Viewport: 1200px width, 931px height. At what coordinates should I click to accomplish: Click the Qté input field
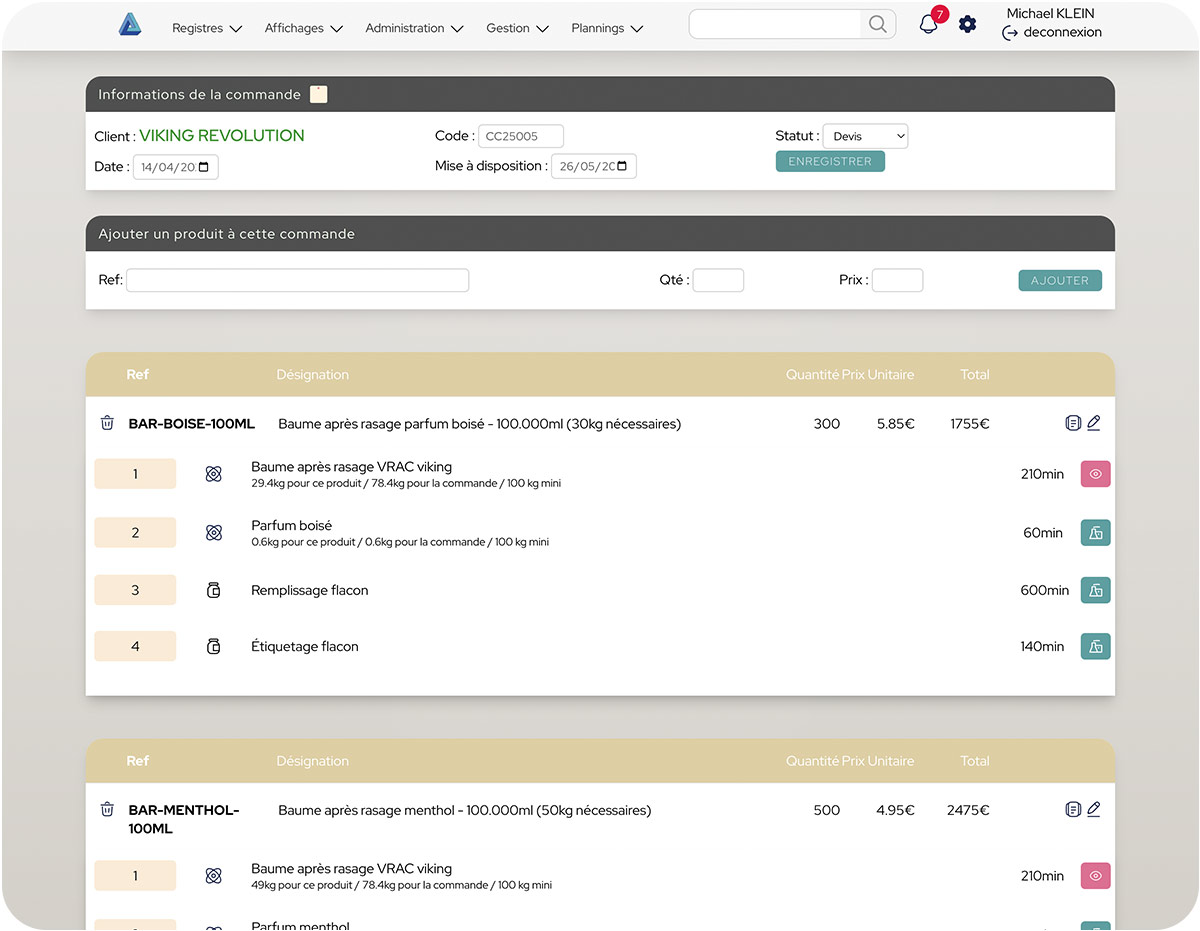718,280
